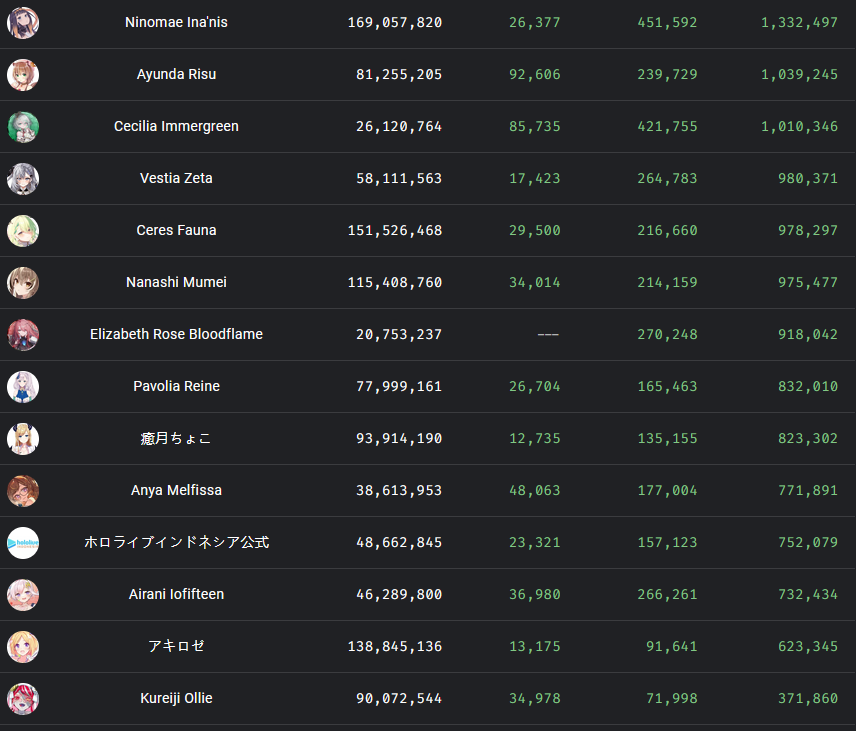Open Elizabeth Rose Bloodflame avatar image
Image resolution: width=856 pixels, height=731 pixels.
[23, 335]
